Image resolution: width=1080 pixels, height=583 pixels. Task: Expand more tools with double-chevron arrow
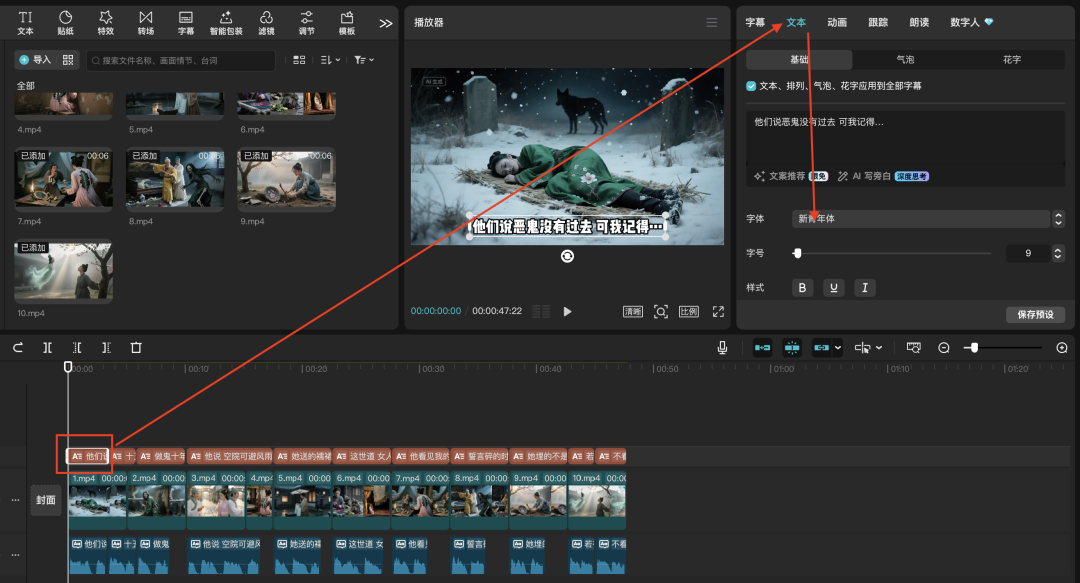(386, 23)
